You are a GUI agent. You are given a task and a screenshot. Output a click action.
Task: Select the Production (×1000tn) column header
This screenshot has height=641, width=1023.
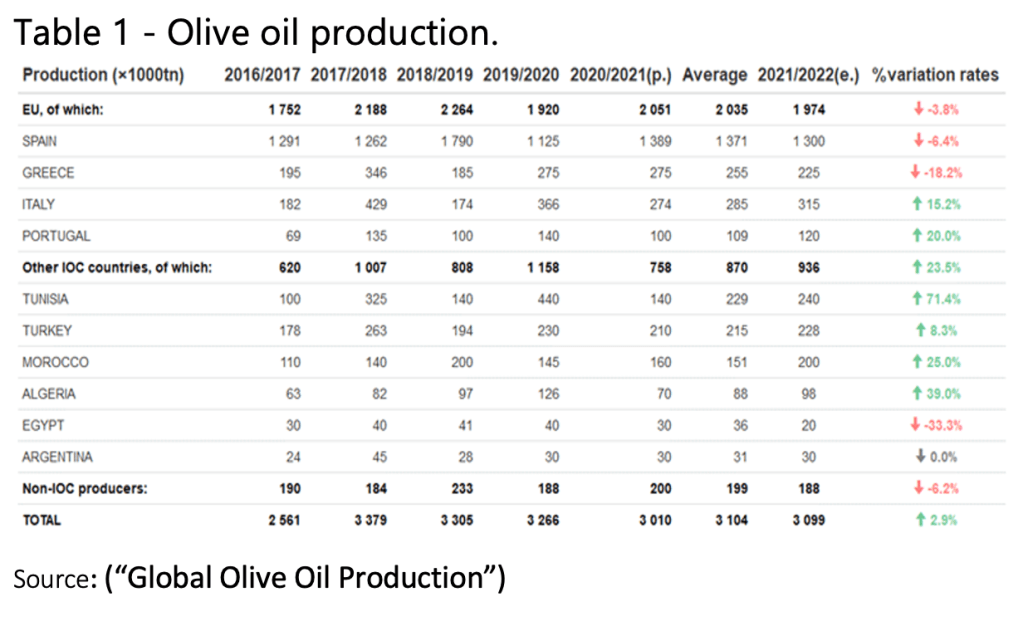click(x=103, y=75)
